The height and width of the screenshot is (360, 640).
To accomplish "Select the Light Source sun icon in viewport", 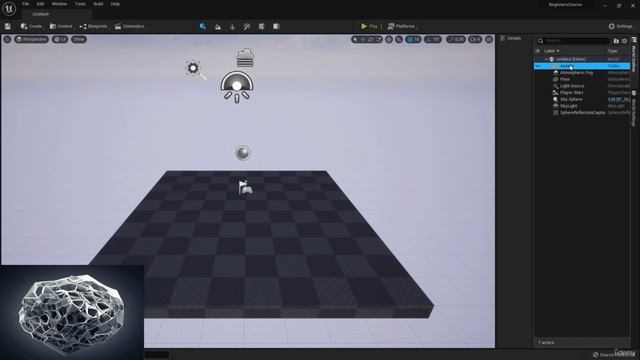I will coord(194,69).
